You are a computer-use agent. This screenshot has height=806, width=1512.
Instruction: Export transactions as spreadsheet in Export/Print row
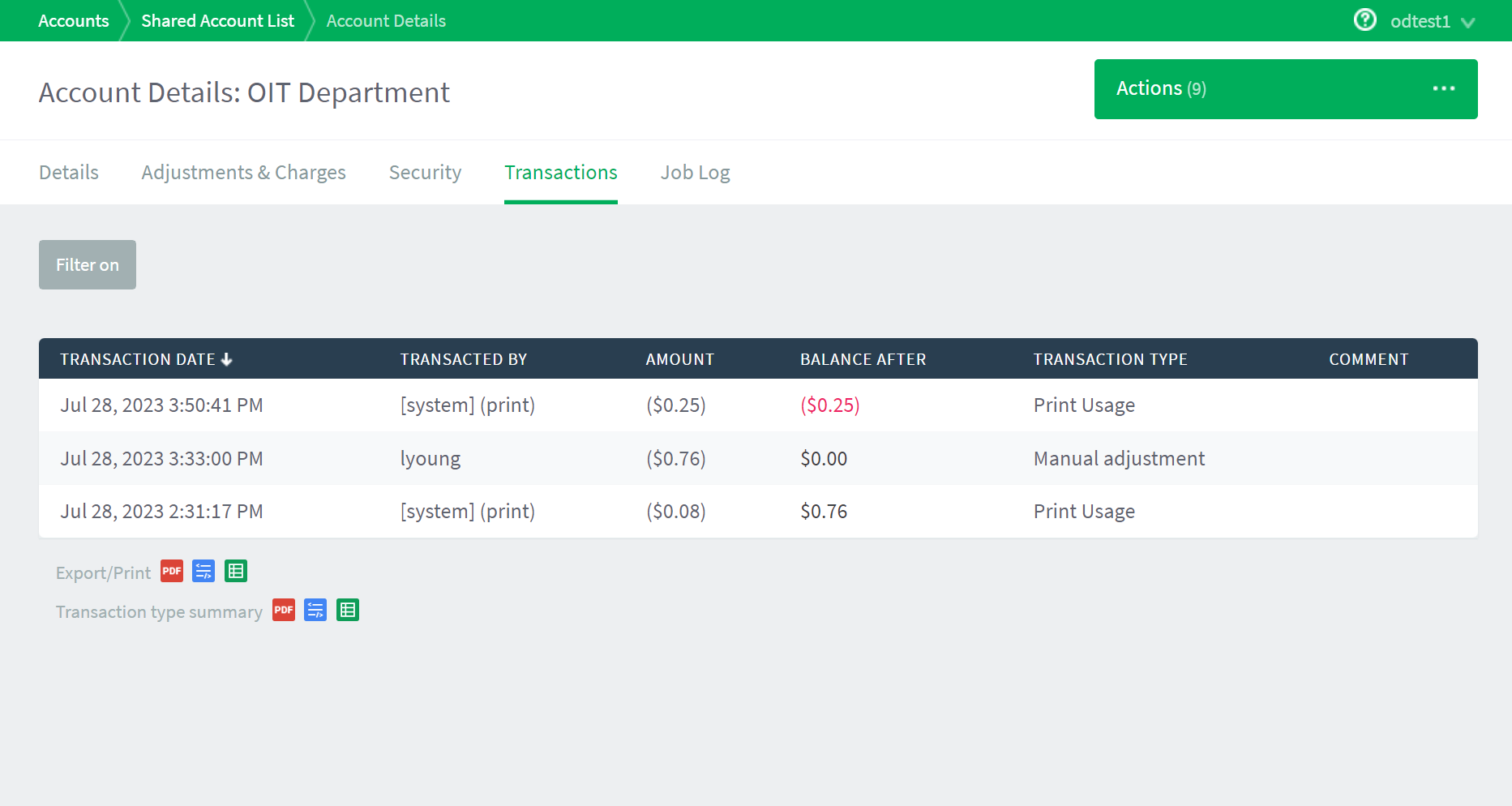(236, 572)
